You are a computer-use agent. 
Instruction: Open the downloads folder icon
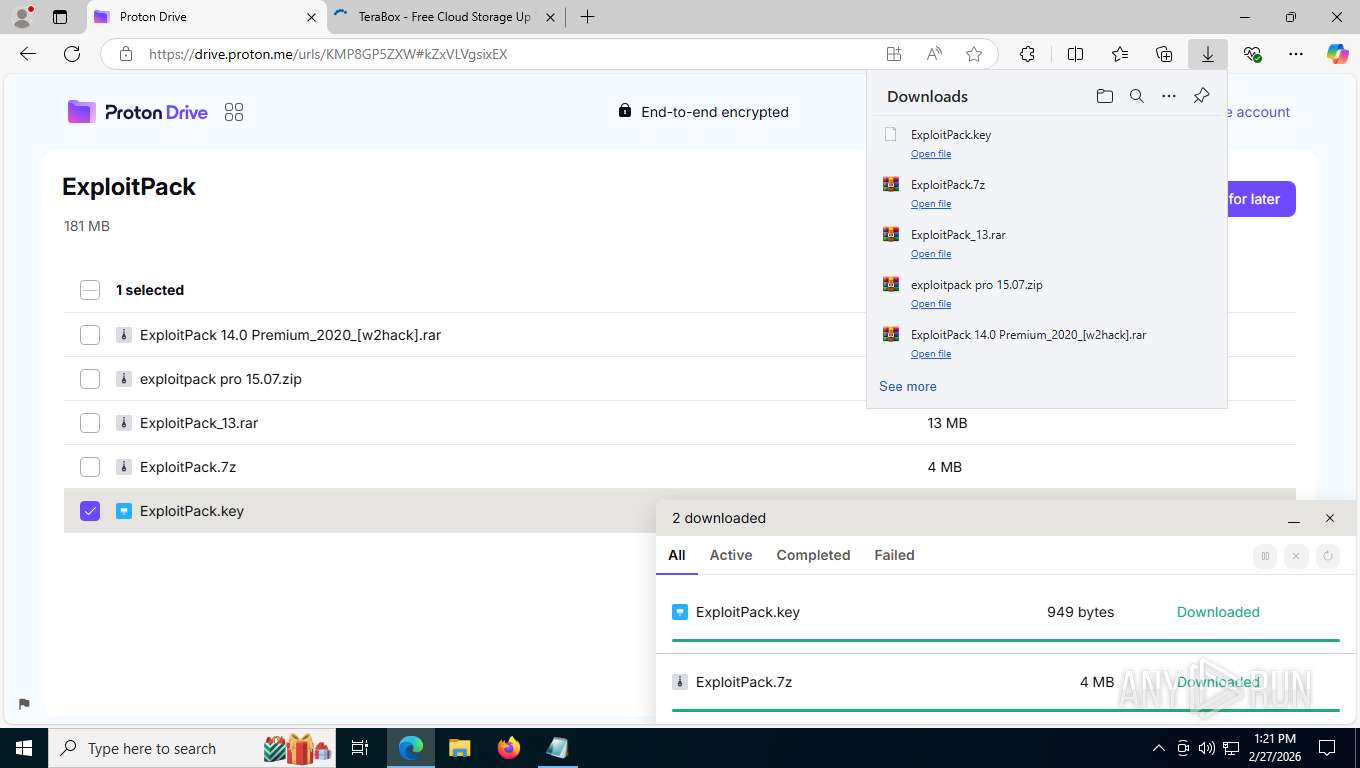click(x=1104, y=96)
